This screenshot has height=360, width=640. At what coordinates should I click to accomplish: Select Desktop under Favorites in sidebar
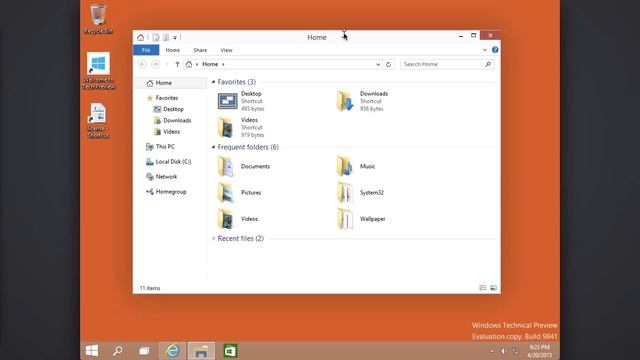170,109
